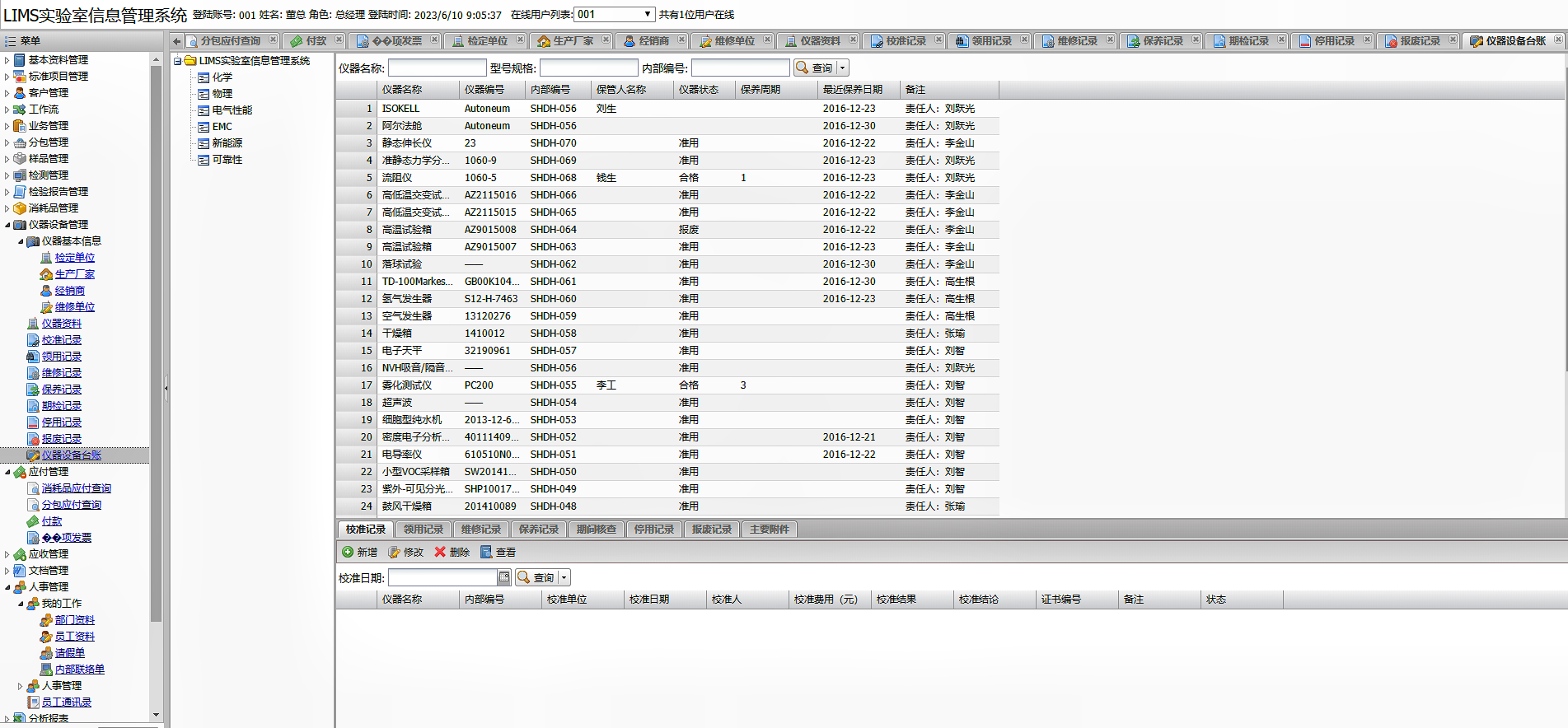Image resolution: width=1568 pixels, height=728 pixels.
Task: Open the 内部联络单 link
Action: (x=80, y=670)
